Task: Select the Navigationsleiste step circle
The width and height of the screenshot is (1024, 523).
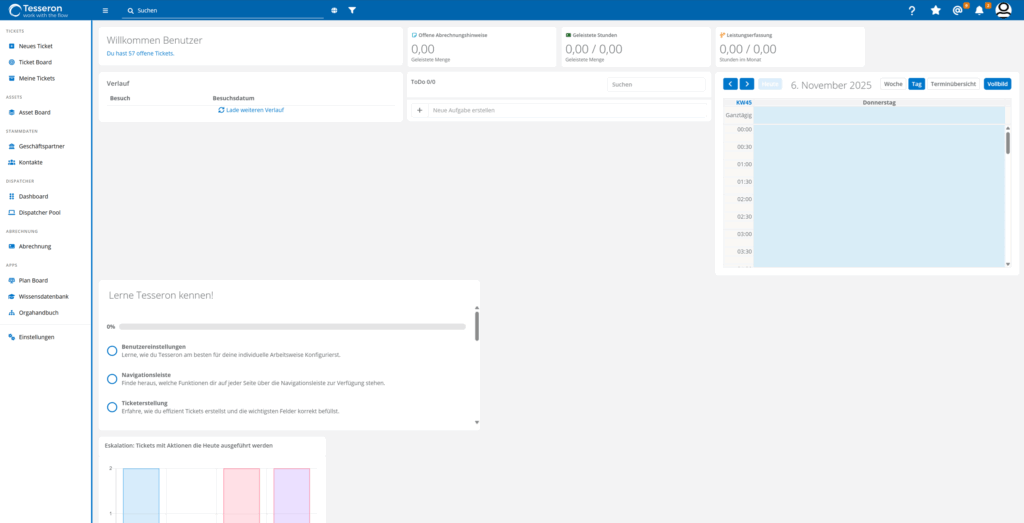Action: coord(112,379)
